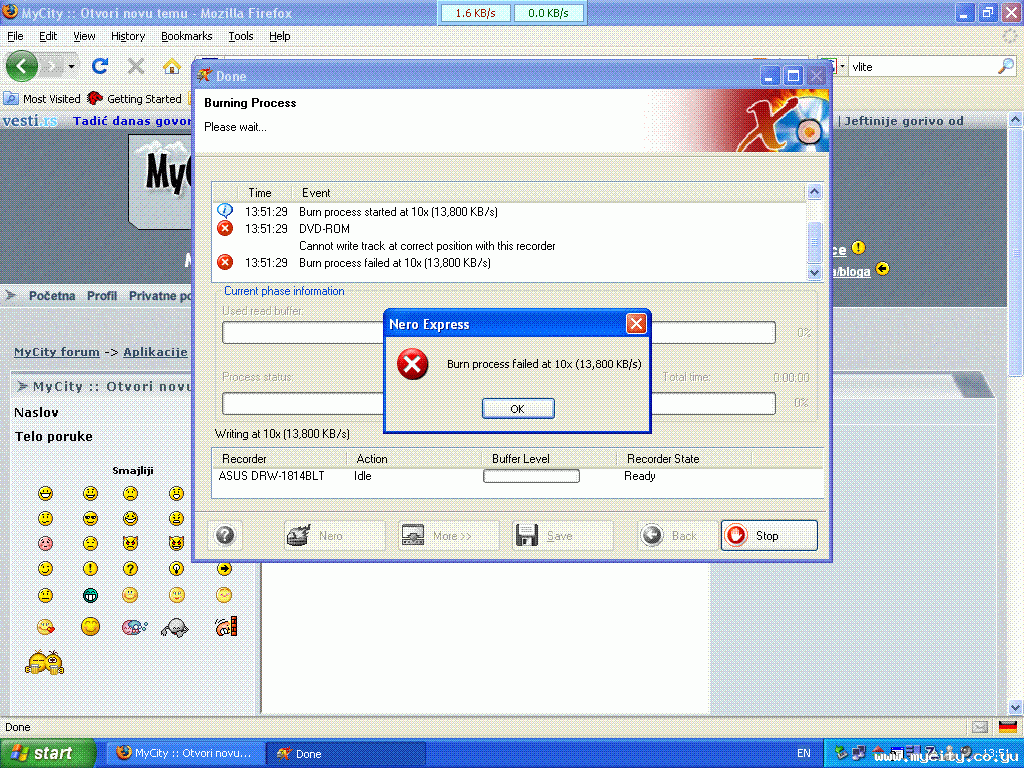Screen dimensions: 1024x768
Task: Insert the lightbulb idea smiley
Action: [176, 569]
